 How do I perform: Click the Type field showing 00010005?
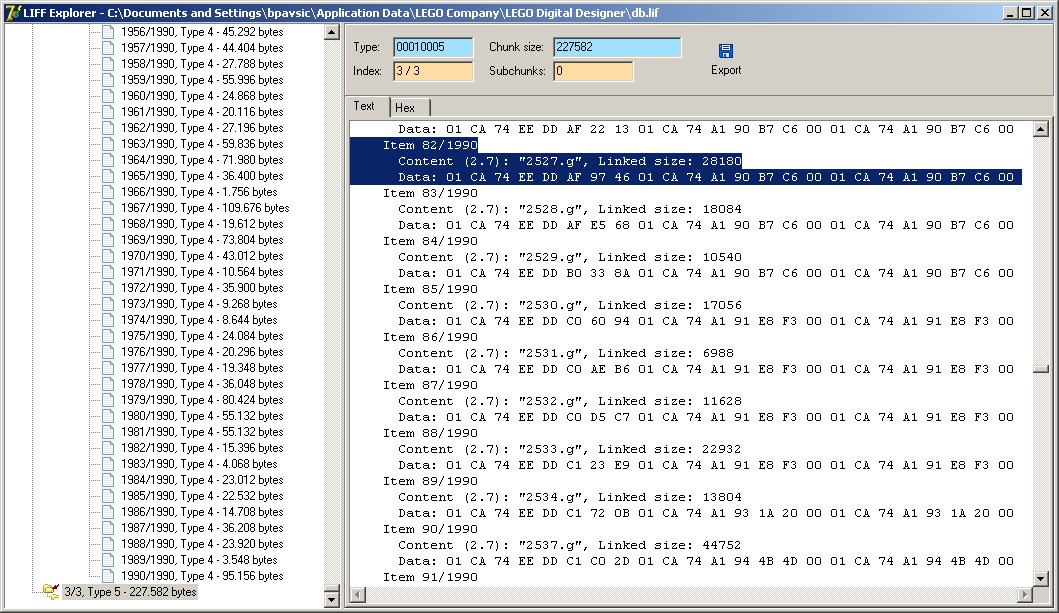pyautogui.click(x=433, y=47)
